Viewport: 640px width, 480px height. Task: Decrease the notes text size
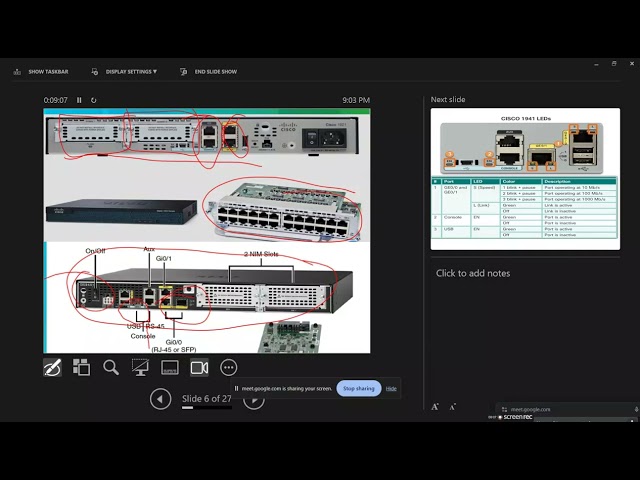pyautogui.click(x=453, y=407)
